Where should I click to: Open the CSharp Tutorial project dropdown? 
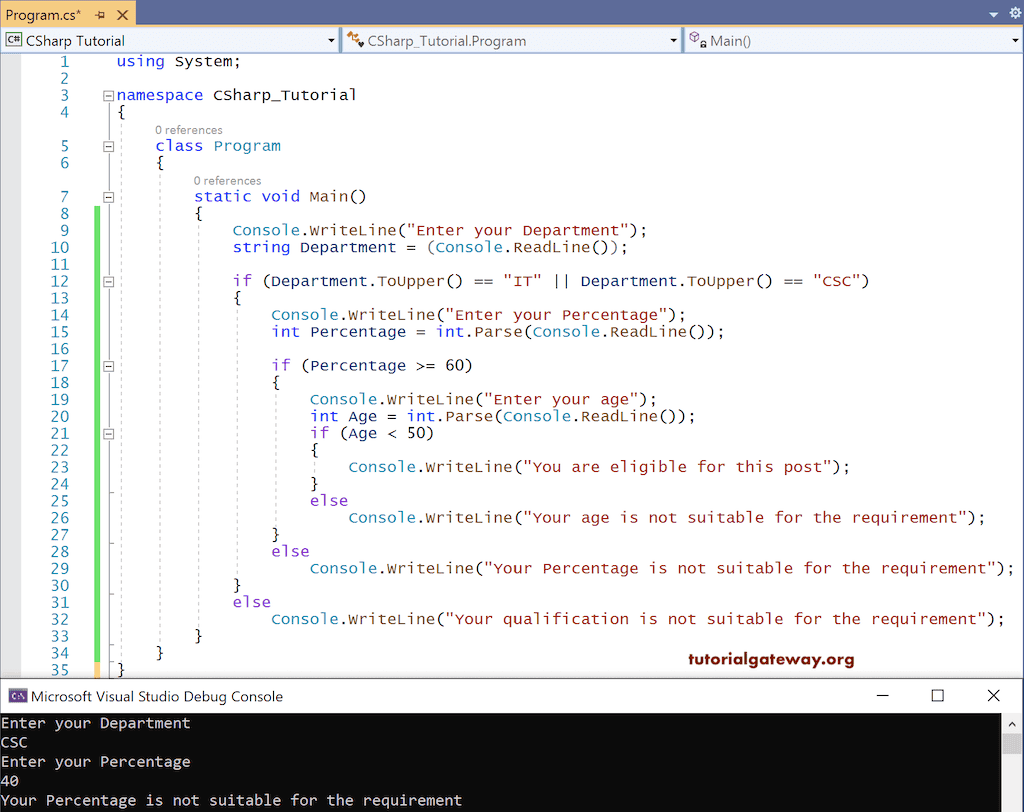(332, 39)
